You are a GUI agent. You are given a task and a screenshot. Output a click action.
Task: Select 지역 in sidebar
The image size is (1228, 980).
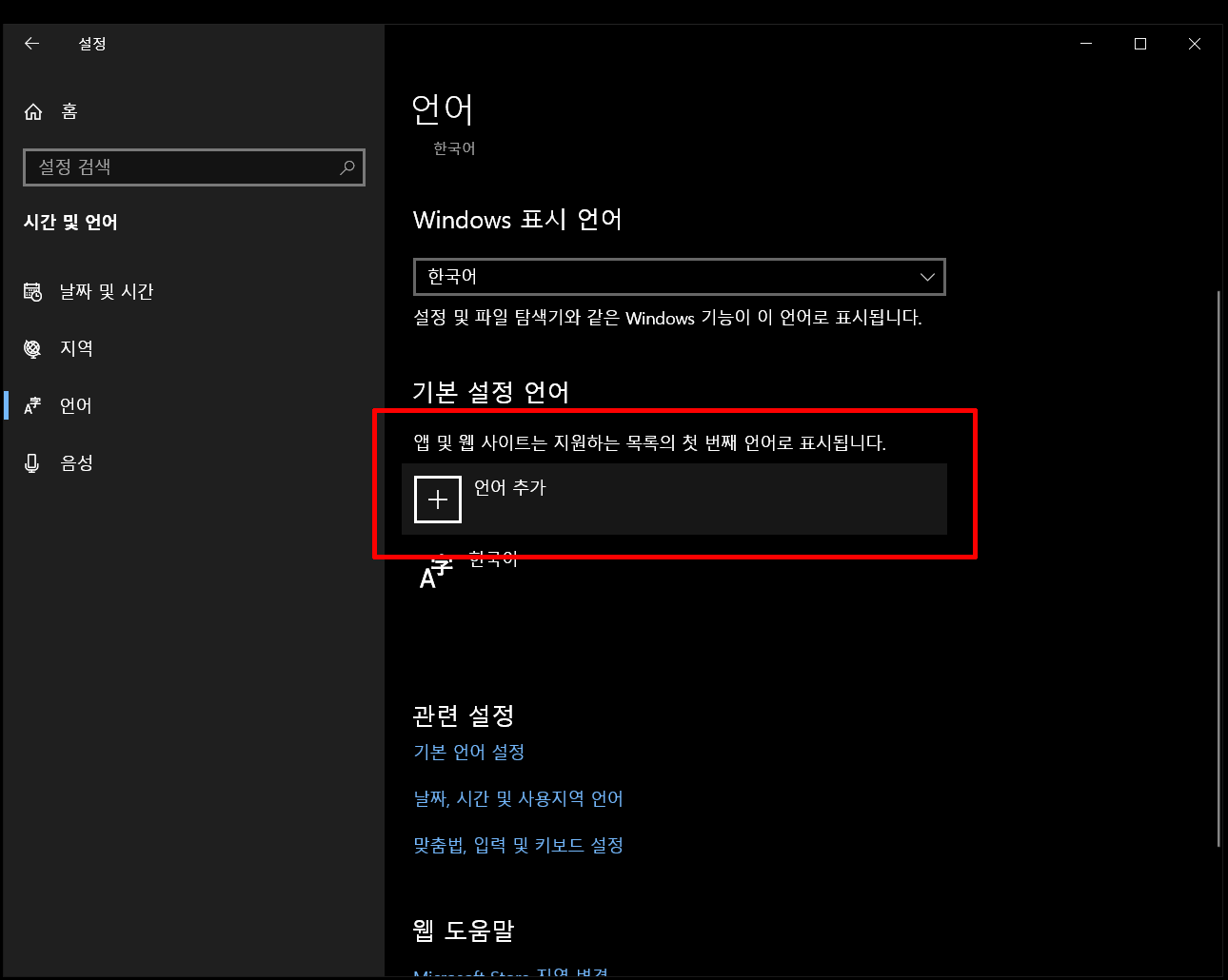tap(76, 349)
